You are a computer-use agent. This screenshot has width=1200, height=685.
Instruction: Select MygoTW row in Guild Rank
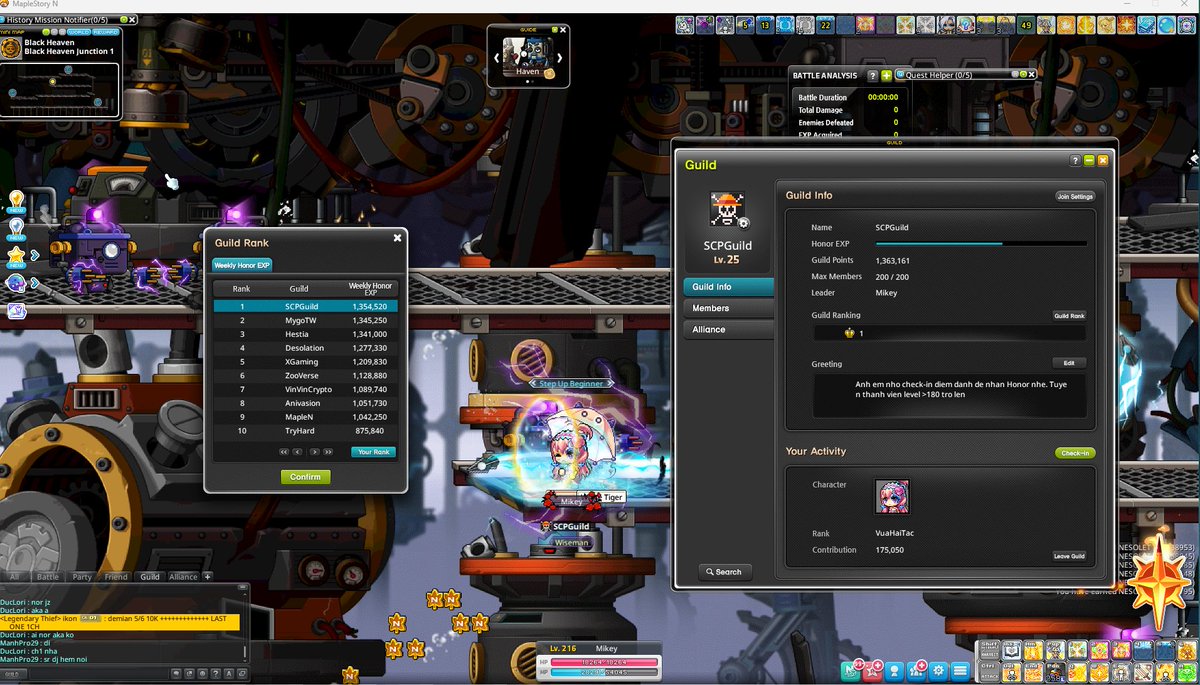tap(305, 320)
